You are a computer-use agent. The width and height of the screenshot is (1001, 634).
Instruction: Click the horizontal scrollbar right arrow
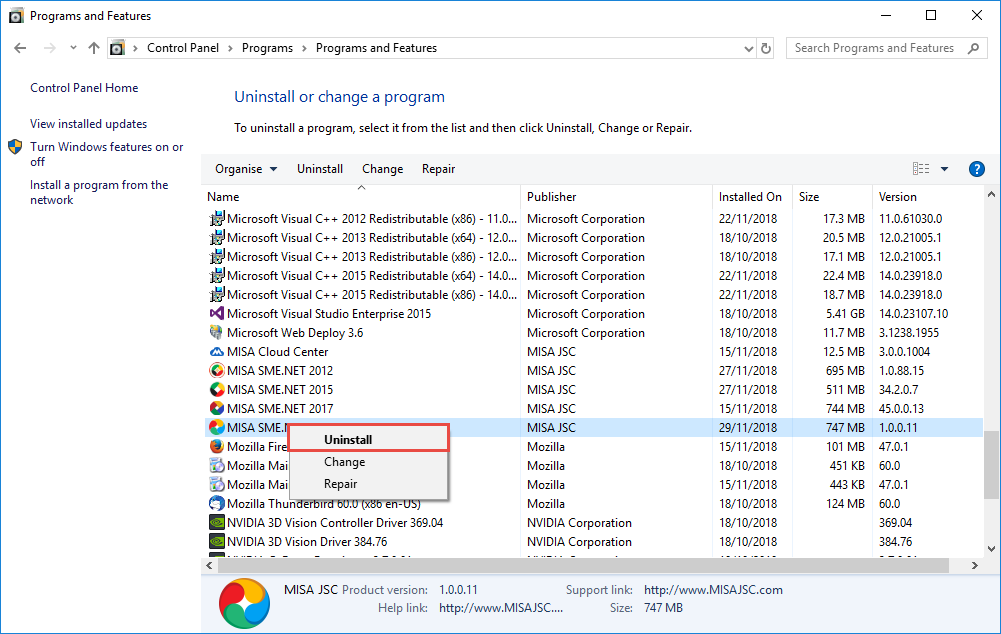point(974,566)
